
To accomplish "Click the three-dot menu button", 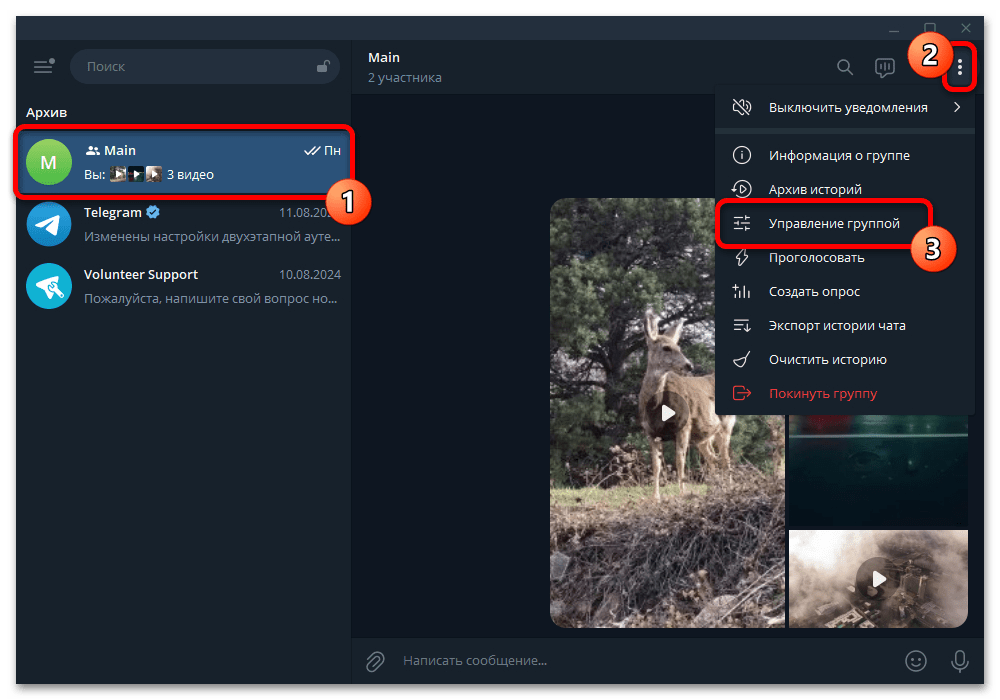I will [959, 67].
